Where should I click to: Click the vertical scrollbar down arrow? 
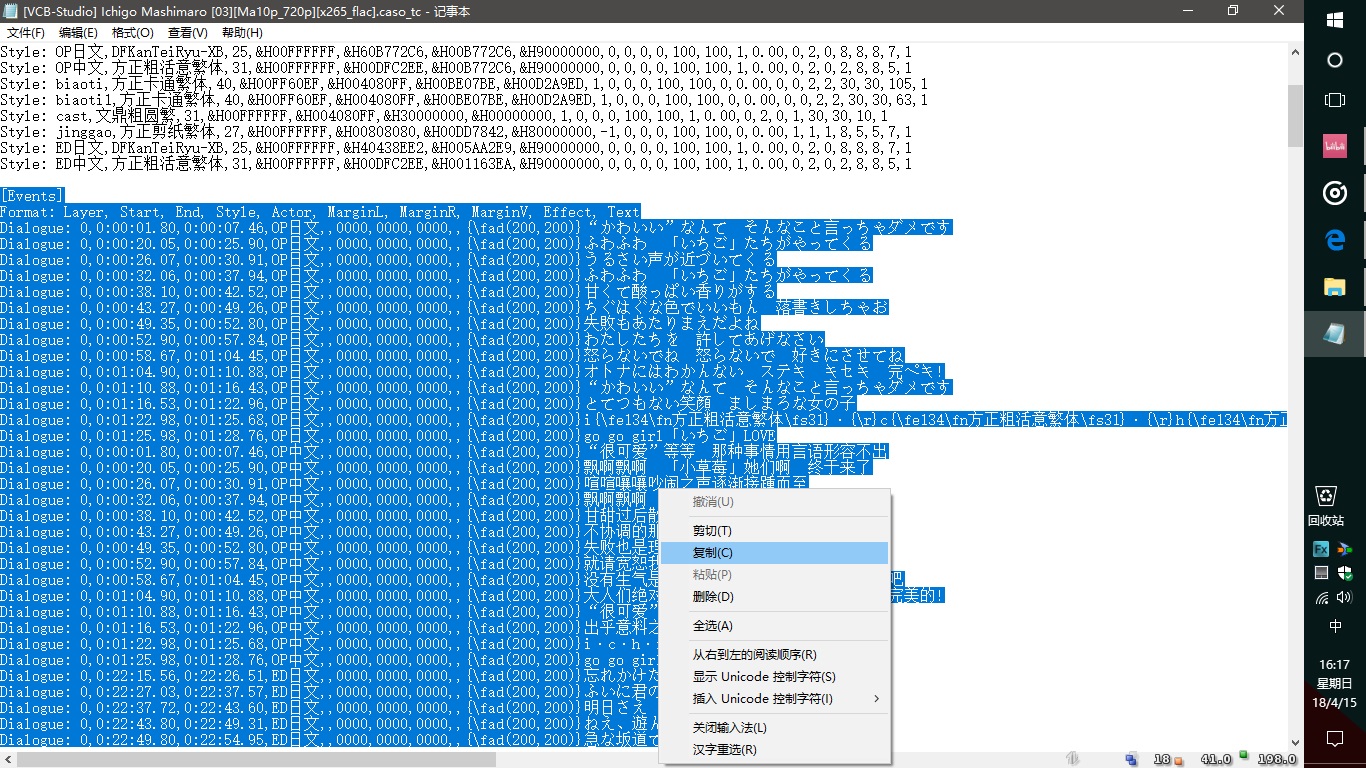[x=1295, y=742]
